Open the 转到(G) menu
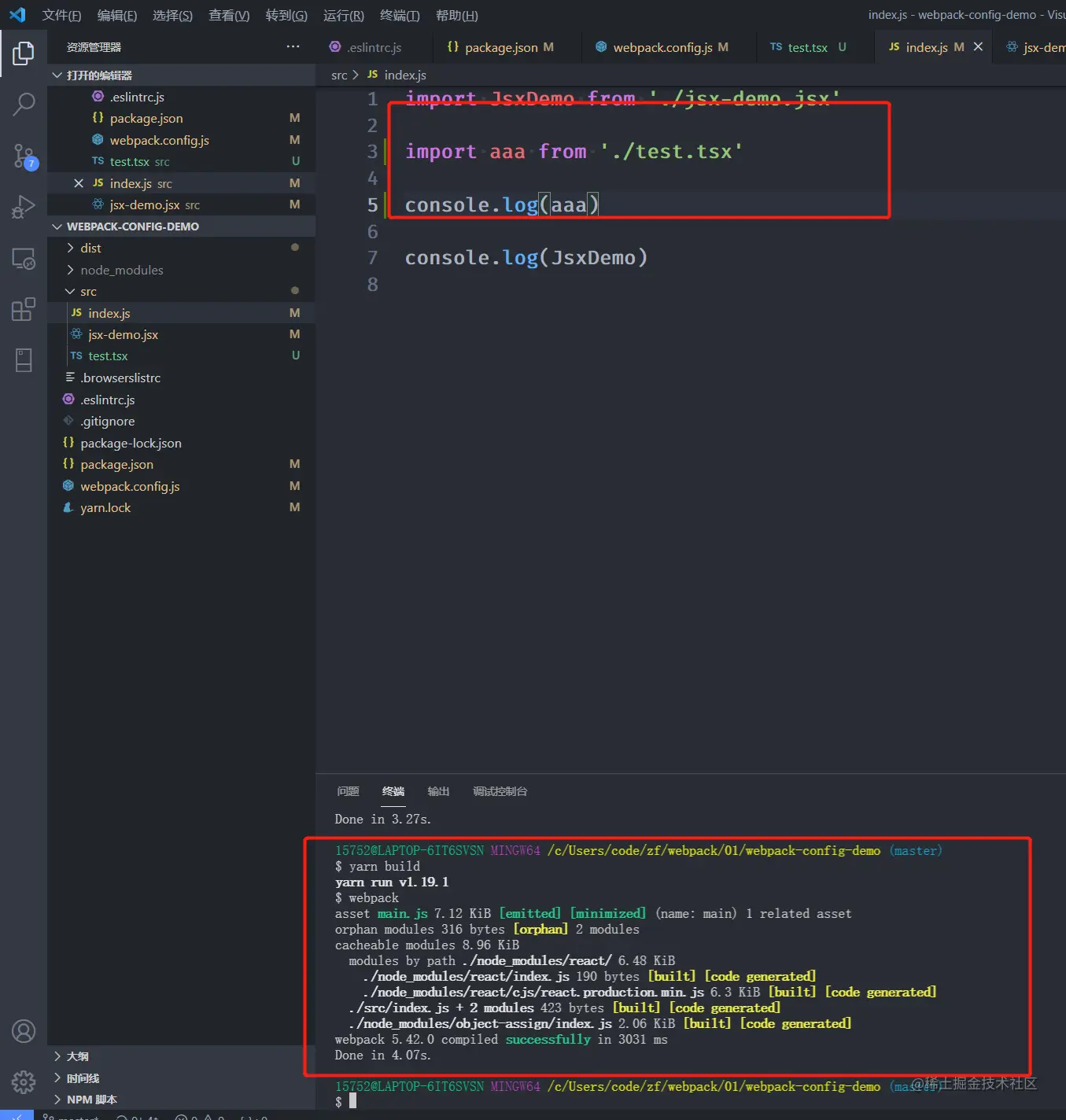The width and height of the screenshot is (1066, 1120). (x=286, y=15)
